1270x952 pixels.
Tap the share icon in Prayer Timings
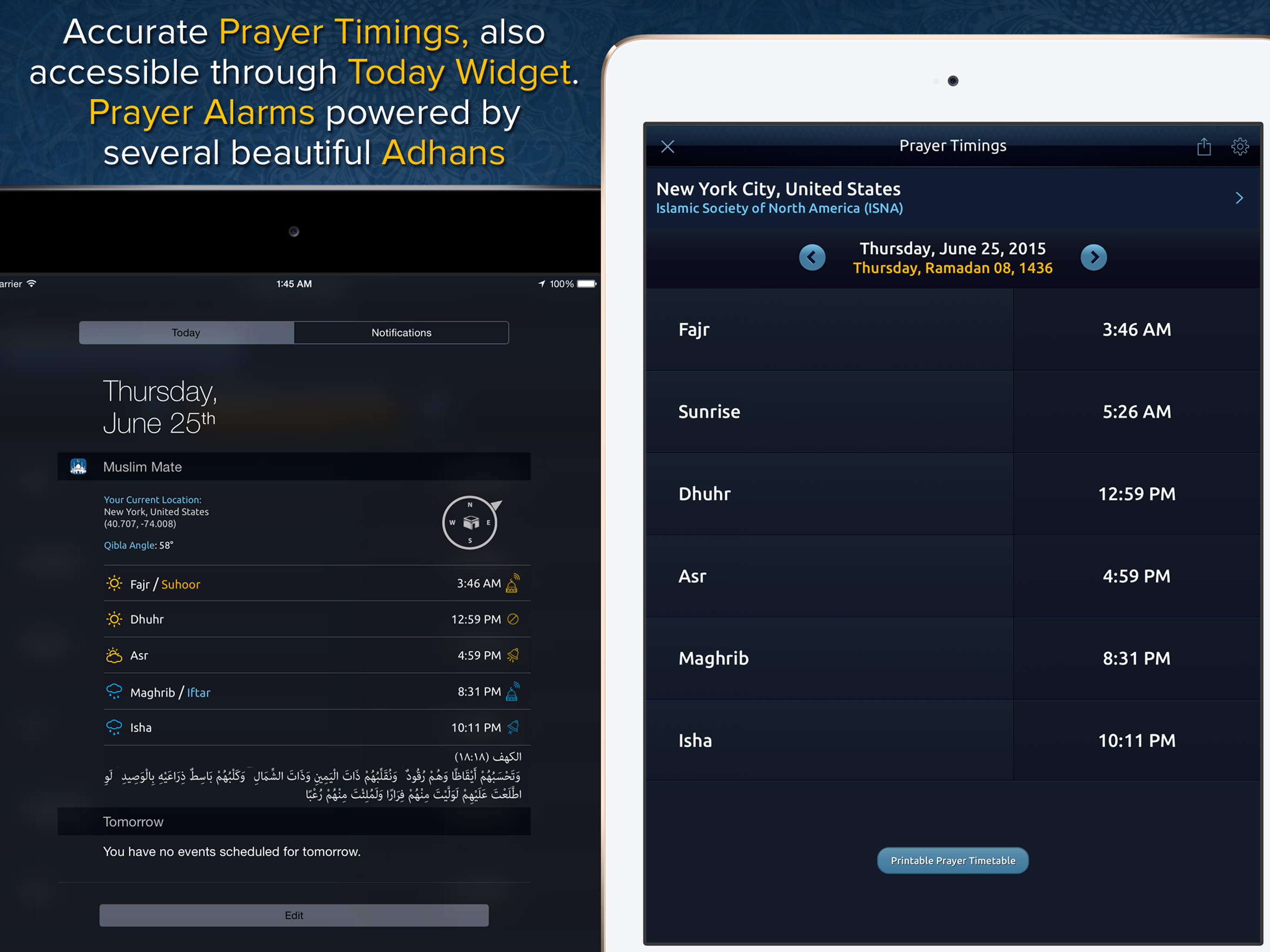(x=1204, y=146)
